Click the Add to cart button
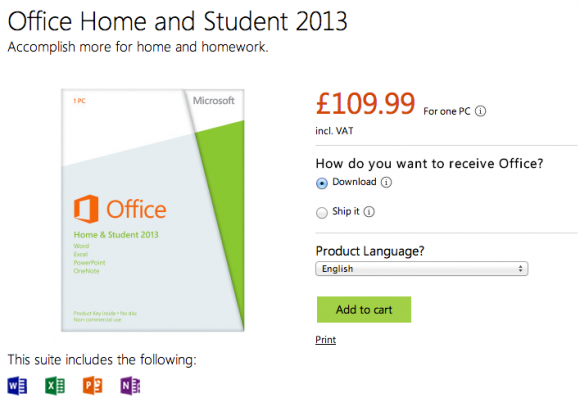 364,310
